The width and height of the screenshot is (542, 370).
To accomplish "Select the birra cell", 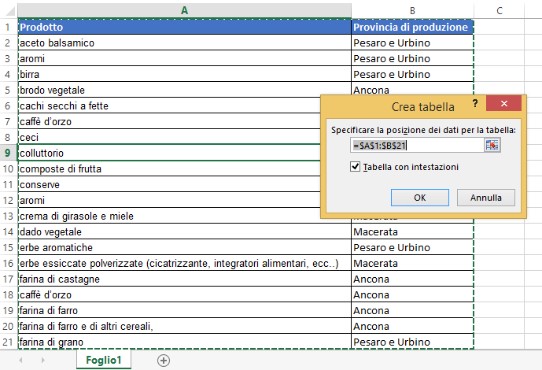I will pyautogui.click(x=185, y=74).
